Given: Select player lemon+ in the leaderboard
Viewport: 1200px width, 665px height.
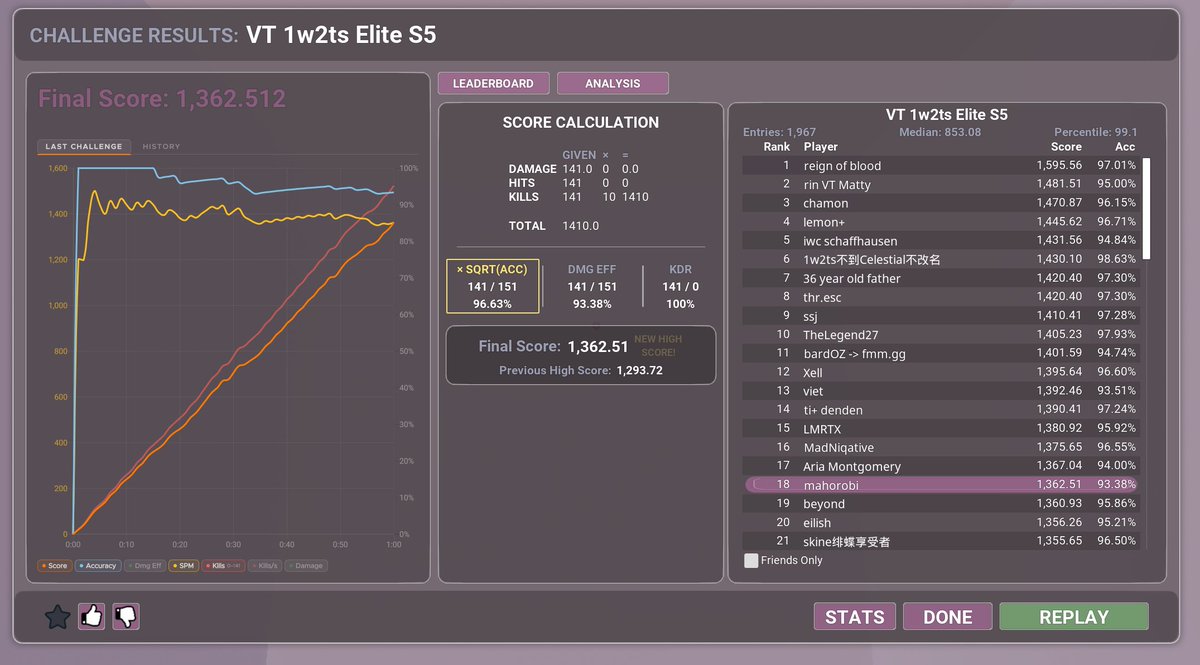Looking at the screenshot, I should click(943, 222).
